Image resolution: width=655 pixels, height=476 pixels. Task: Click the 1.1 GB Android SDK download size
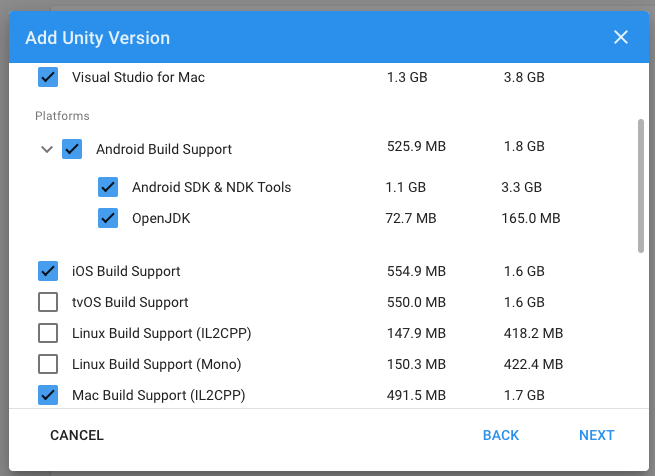pos(405,187)
